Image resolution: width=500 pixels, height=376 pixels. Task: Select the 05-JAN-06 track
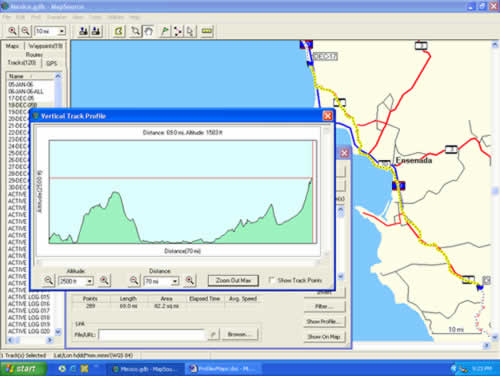coord(21,84)
